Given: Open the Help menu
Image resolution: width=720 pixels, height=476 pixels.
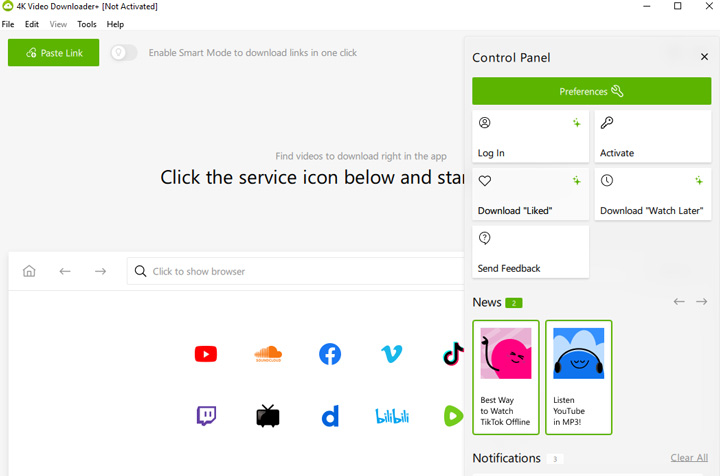Looking at the screenshot, I should (115, 24).
